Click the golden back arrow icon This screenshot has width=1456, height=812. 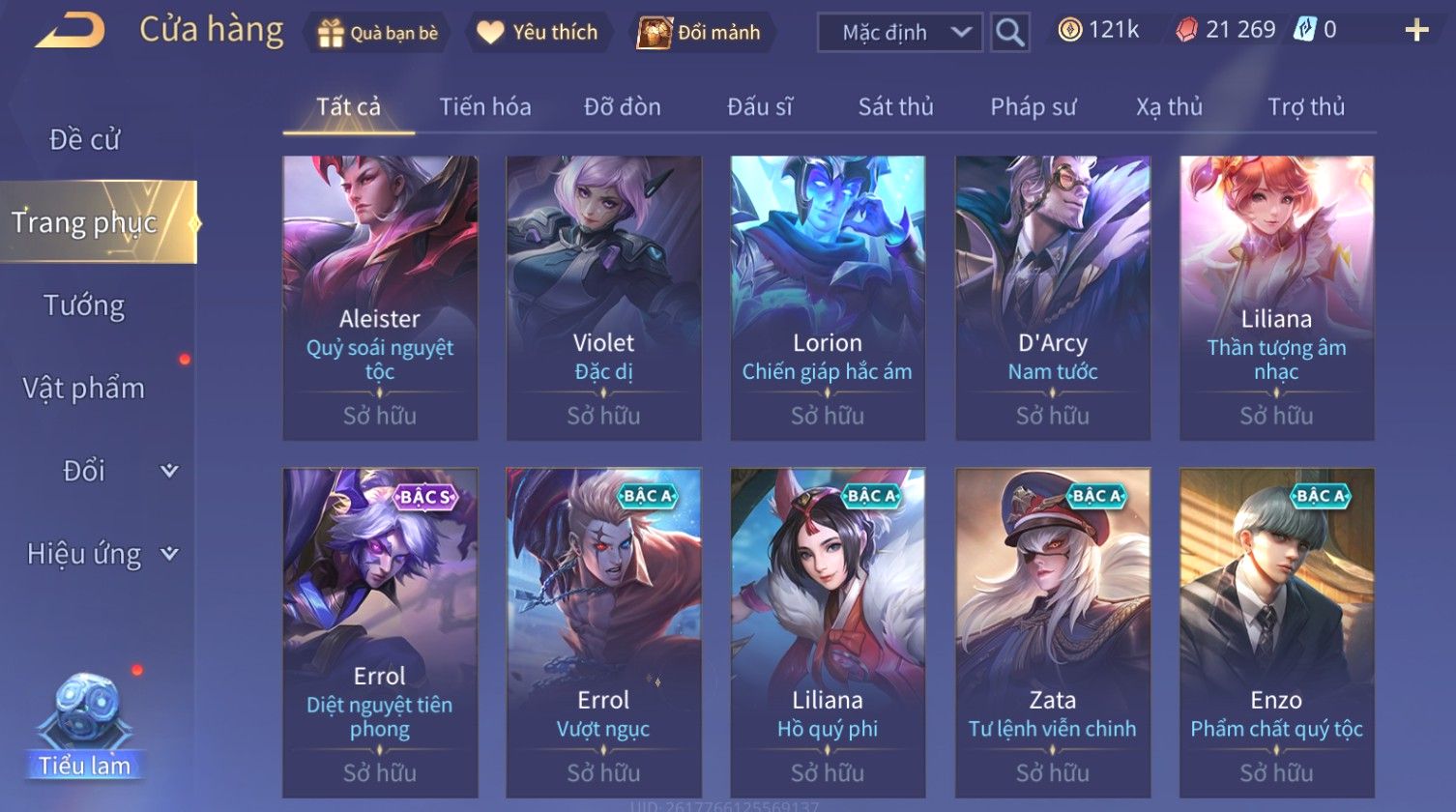click(70, 31)
